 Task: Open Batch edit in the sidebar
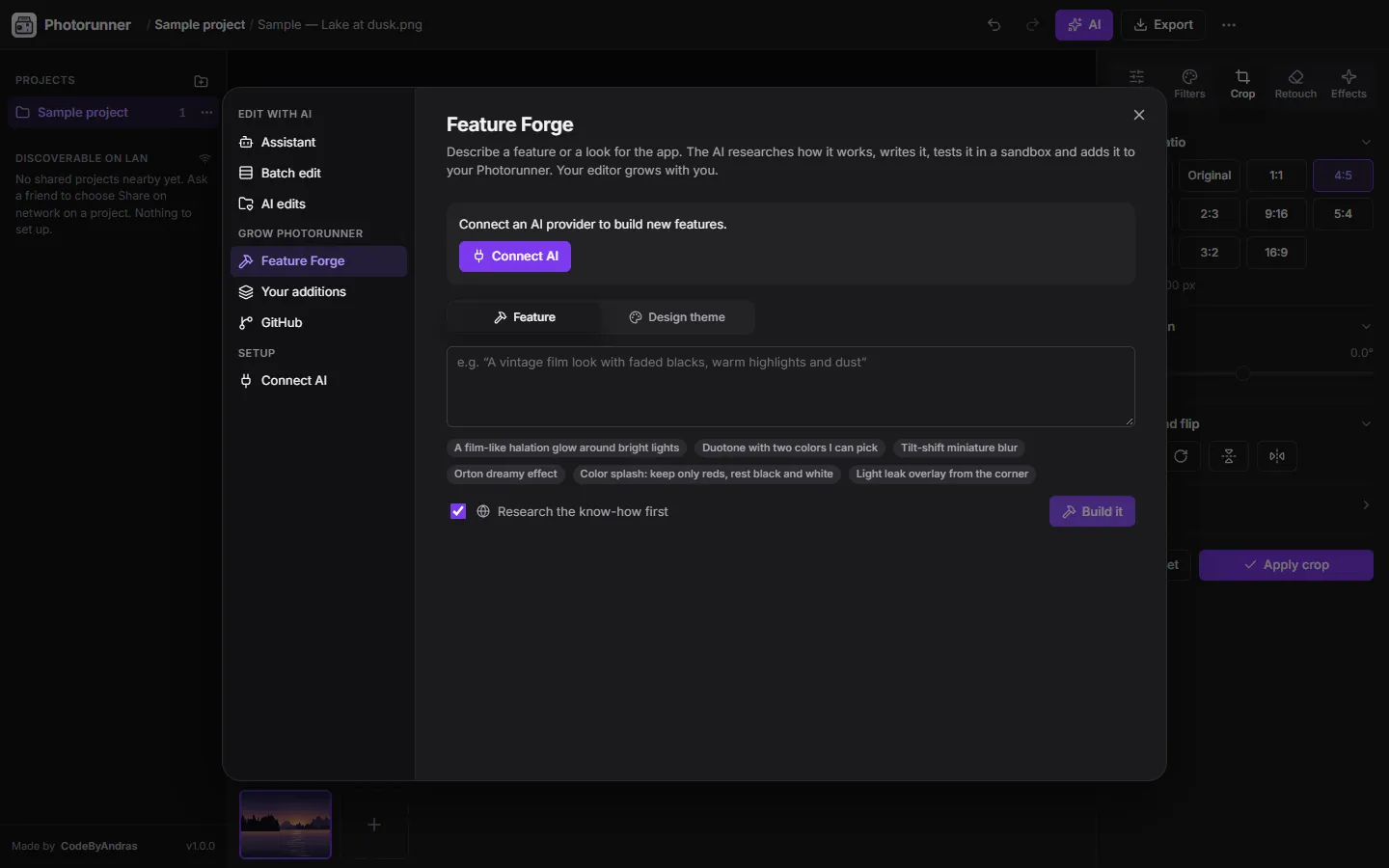click(318, 174)
